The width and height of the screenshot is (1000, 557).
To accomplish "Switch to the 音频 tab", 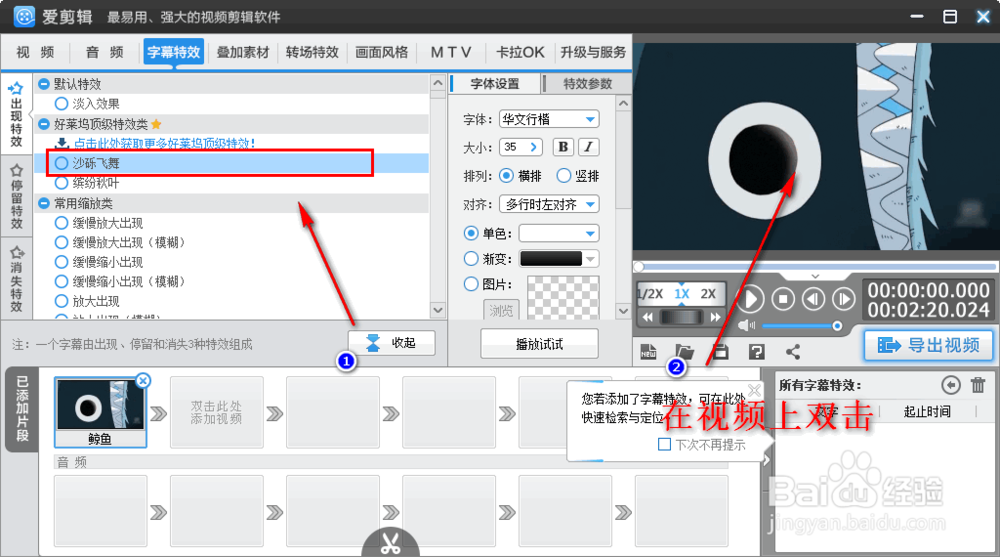I will tap(105, 52).
